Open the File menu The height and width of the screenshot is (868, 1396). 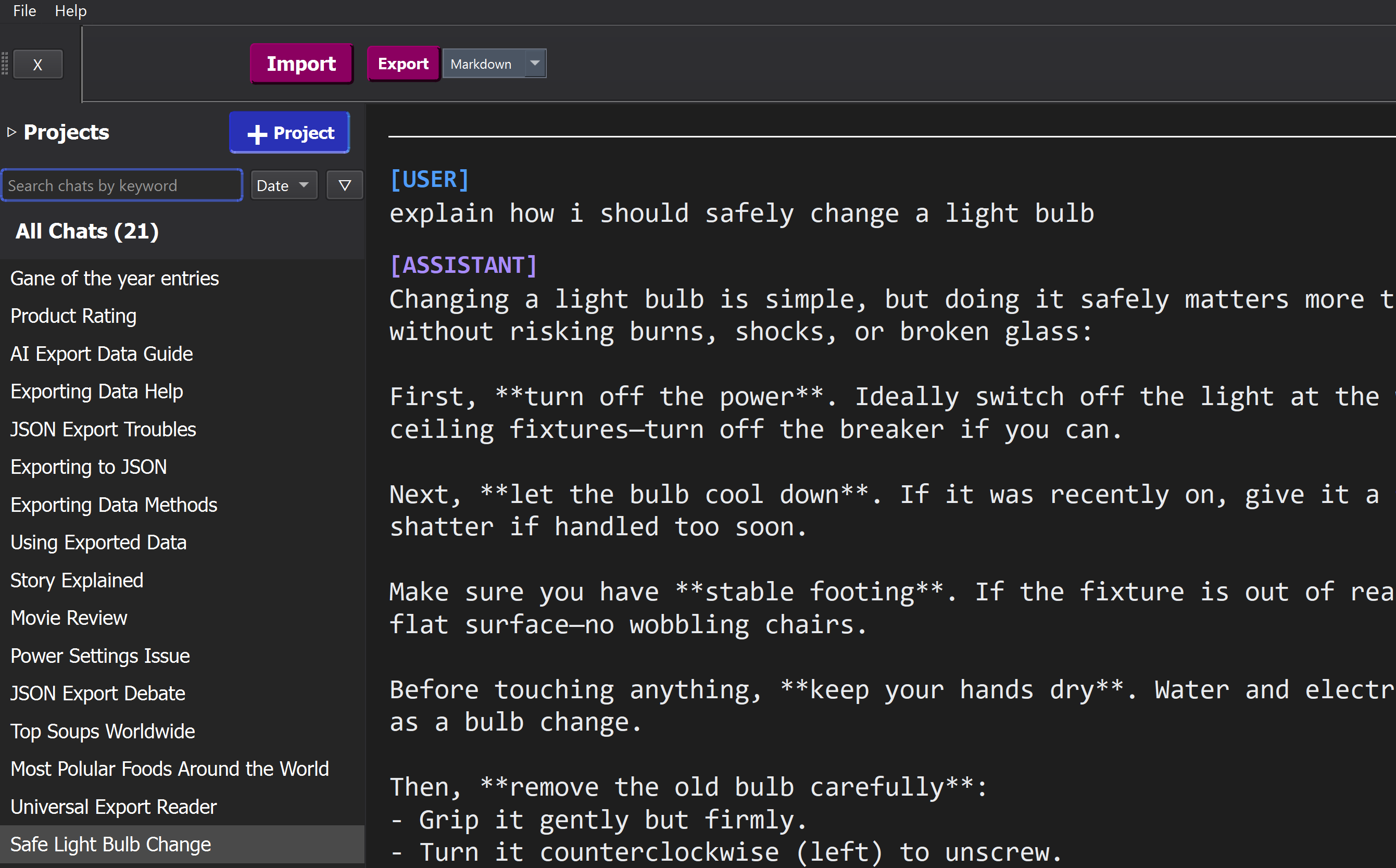[24, 11]
